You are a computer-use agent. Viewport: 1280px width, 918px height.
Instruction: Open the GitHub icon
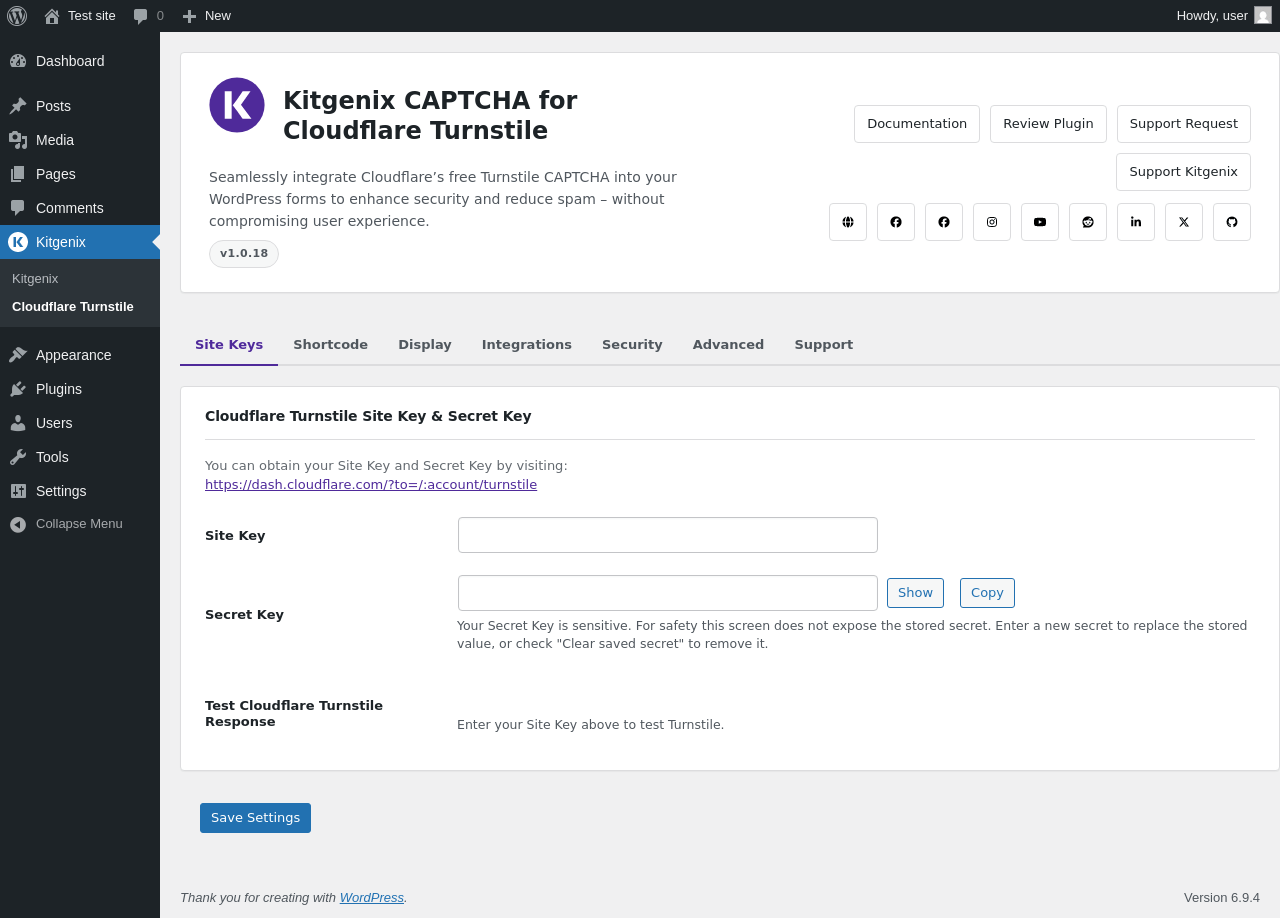(x=1232, y=222)
